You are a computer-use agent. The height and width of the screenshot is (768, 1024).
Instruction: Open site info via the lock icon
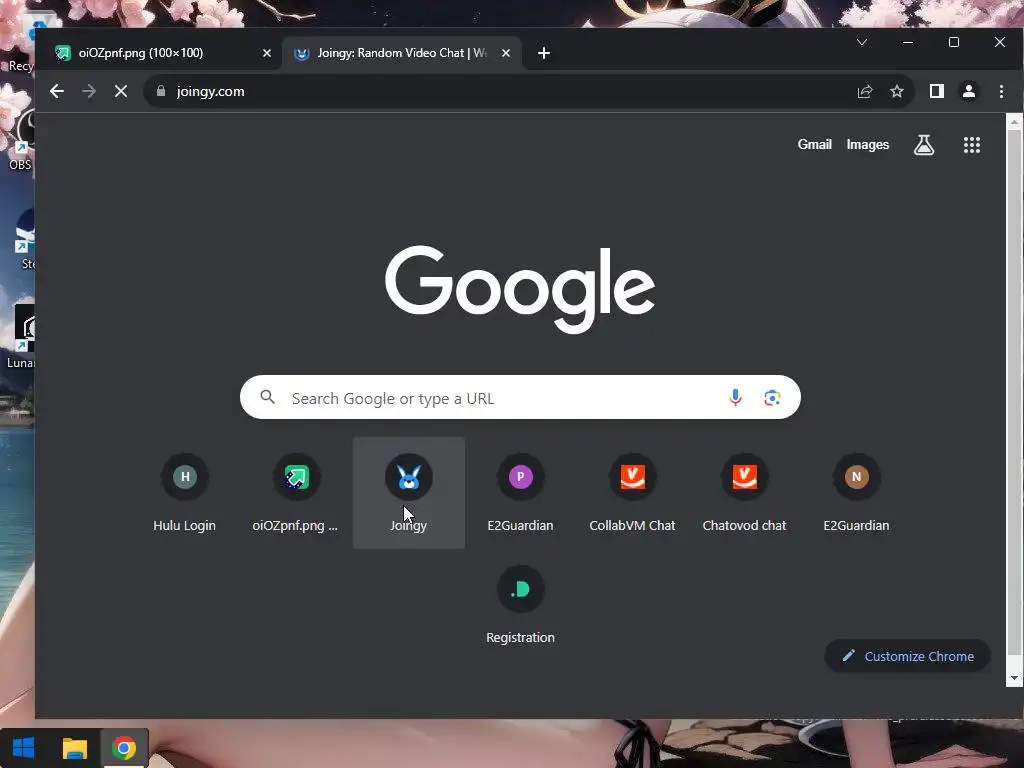[x=161, y=91]
